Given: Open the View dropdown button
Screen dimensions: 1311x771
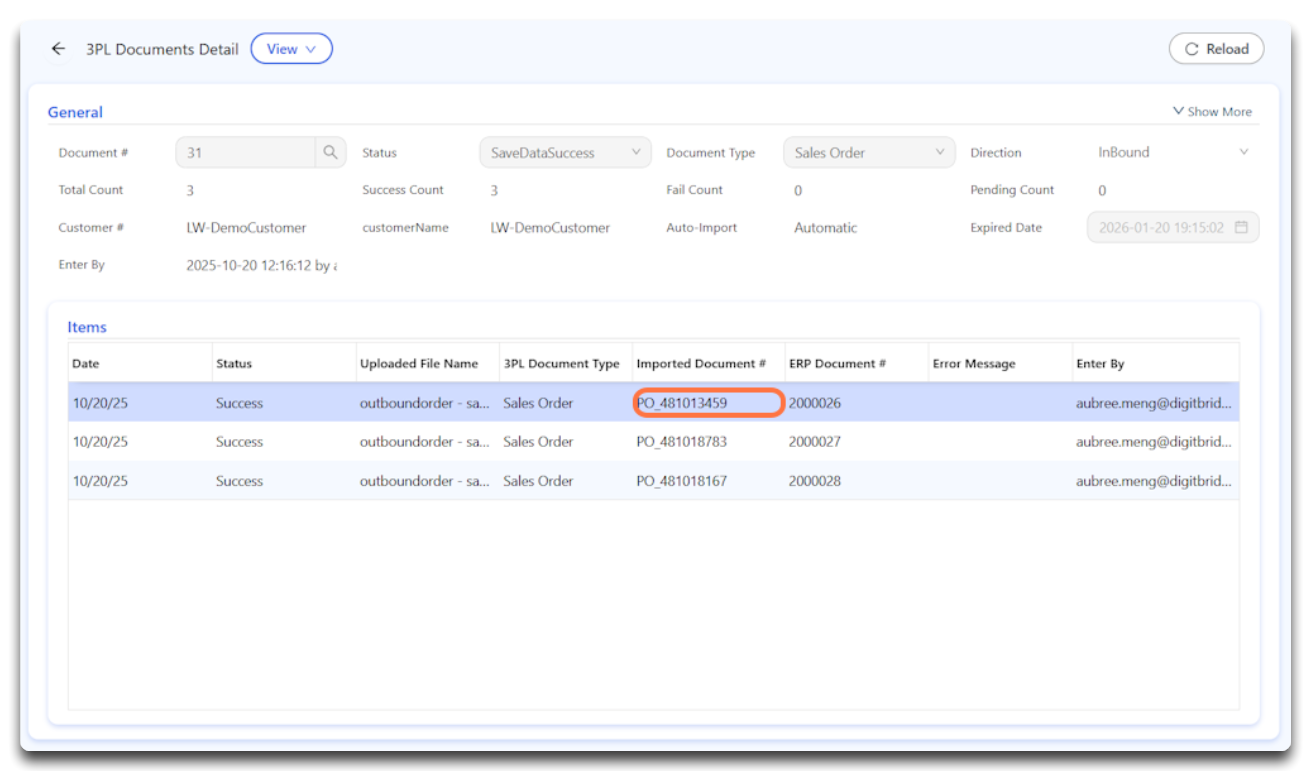Looking at the screenshot, I should point(291,49).
